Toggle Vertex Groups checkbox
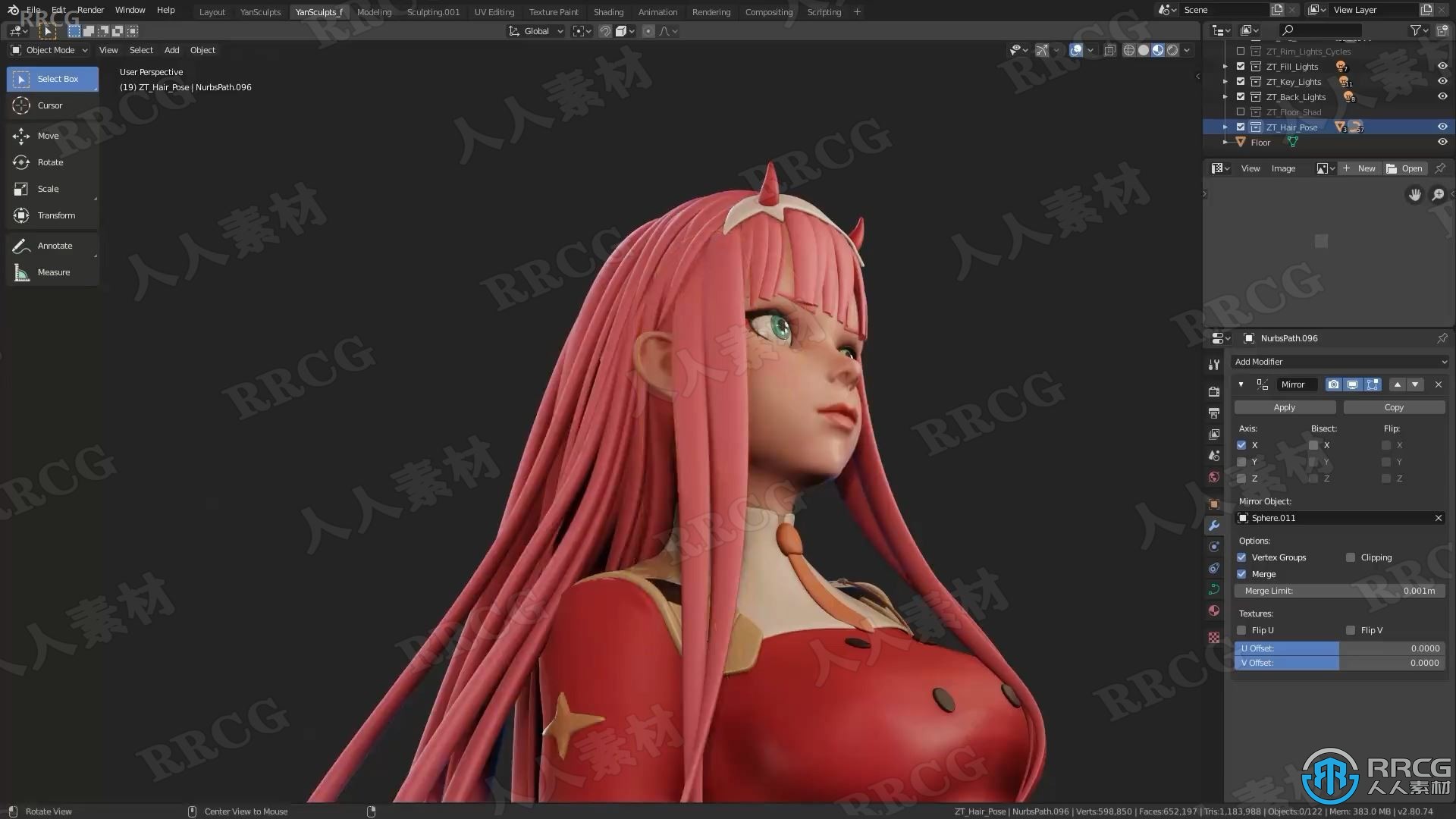 pyautogui.click(x=1241, y=557)
